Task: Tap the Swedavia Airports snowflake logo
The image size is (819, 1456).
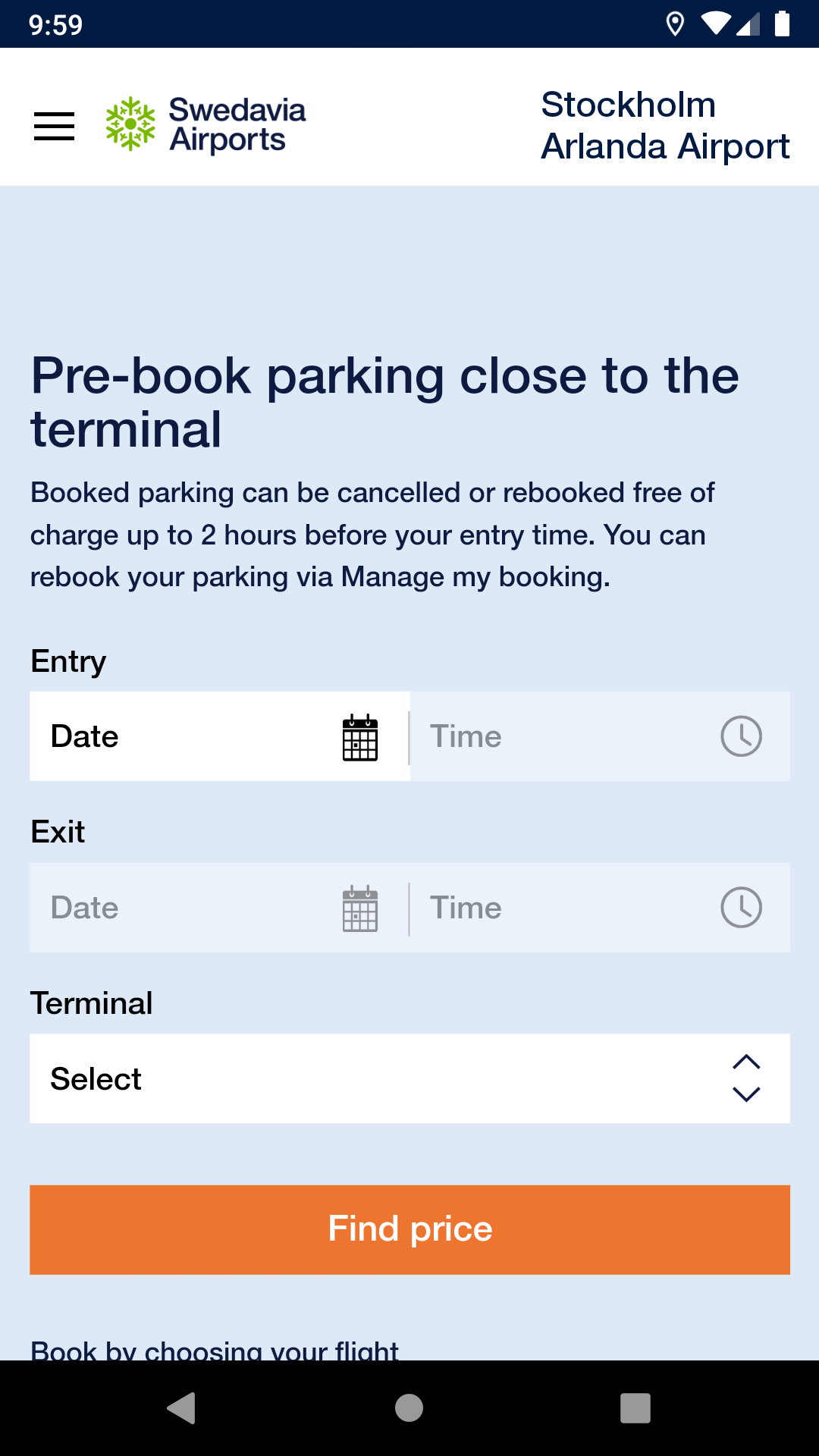Action: pos(130,124)
